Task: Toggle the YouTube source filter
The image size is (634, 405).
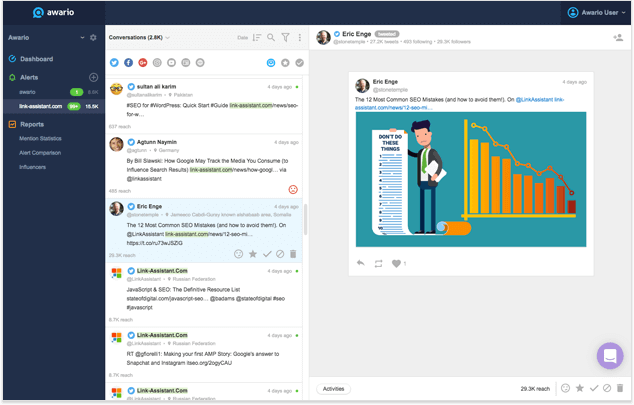Action: [171, 63]
